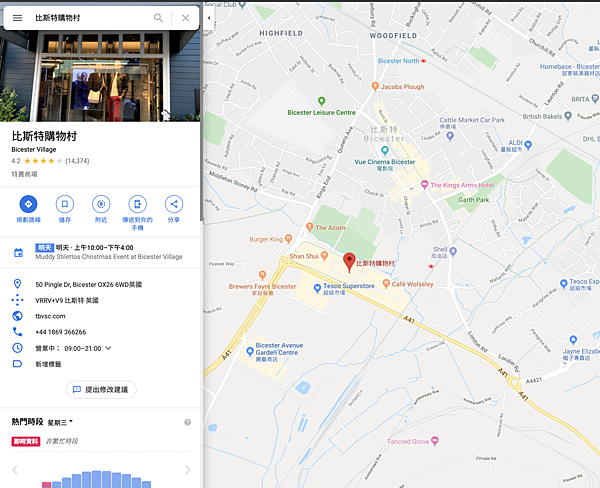This screenshot has height=488, width=600.
Task: Click Send to your phone icon
Action: coord(137,204)
